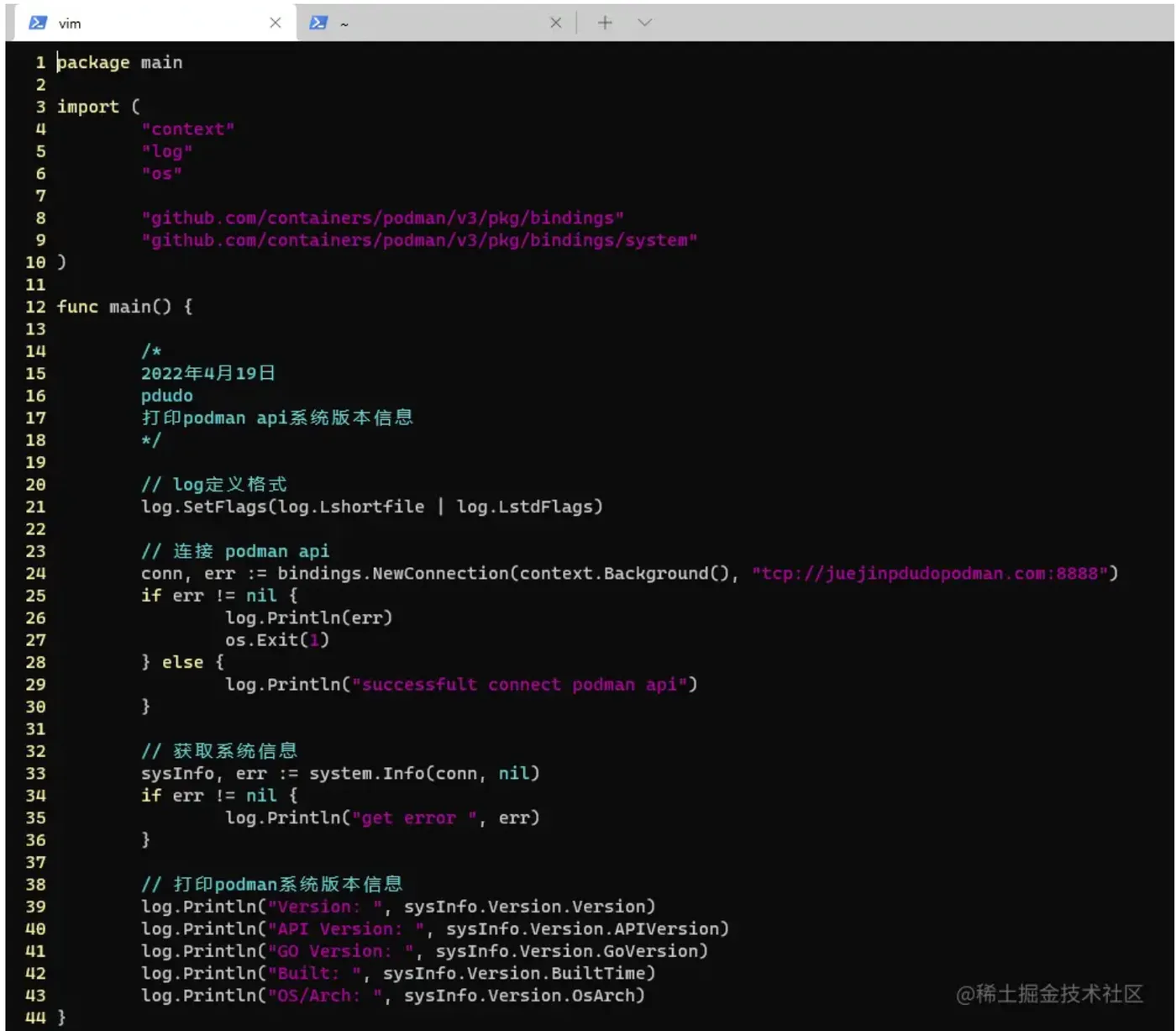Screen dimensions: 1176x1031
Task: Click the 'pdudo' author comment
Action: [167, 396]
